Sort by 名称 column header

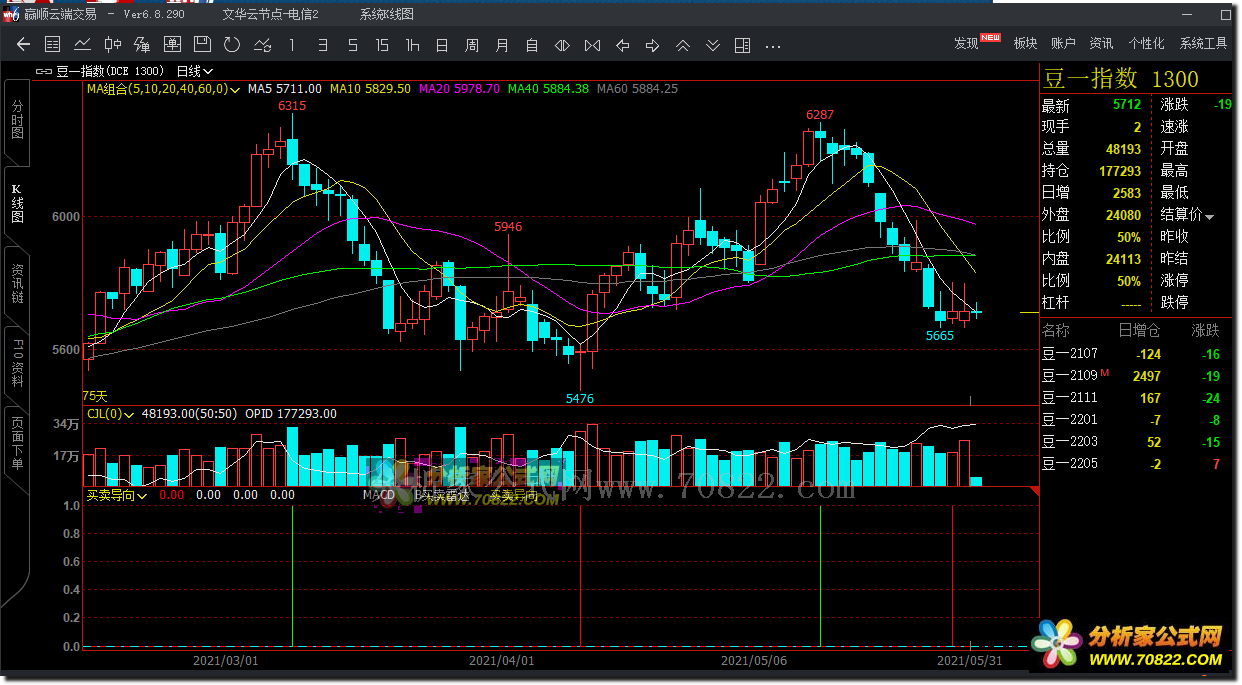(x=1055, y=330)
